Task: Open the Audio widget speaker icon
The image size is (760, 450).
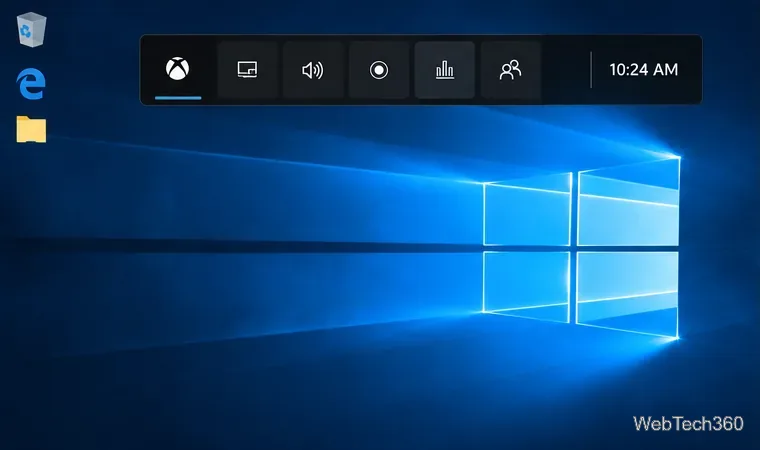Action: coord(313,70)
